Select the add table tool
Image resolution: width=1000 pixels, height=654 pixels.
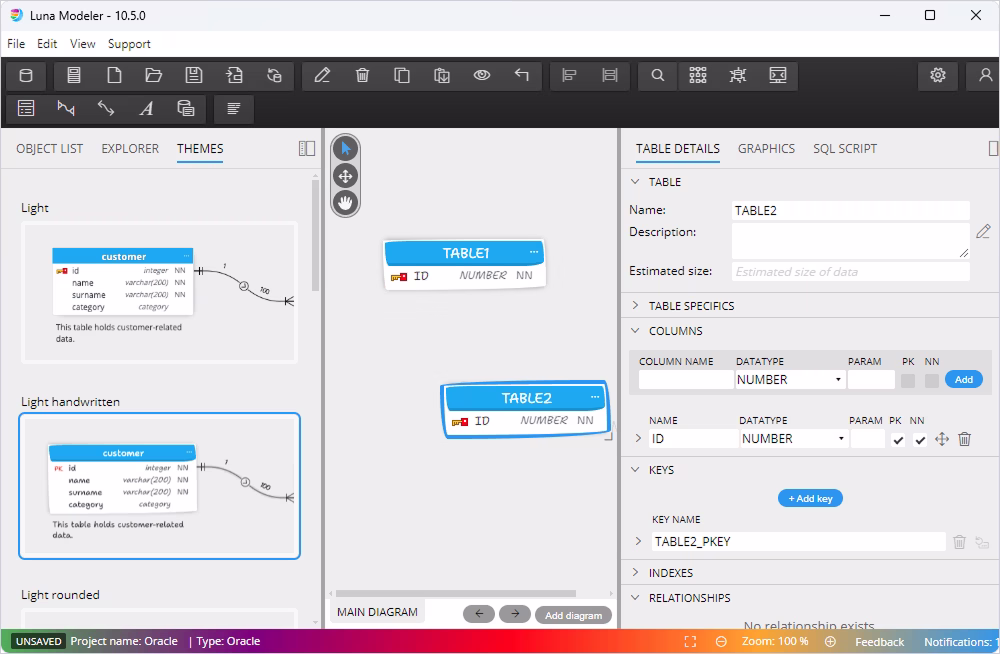pos(26,108)
